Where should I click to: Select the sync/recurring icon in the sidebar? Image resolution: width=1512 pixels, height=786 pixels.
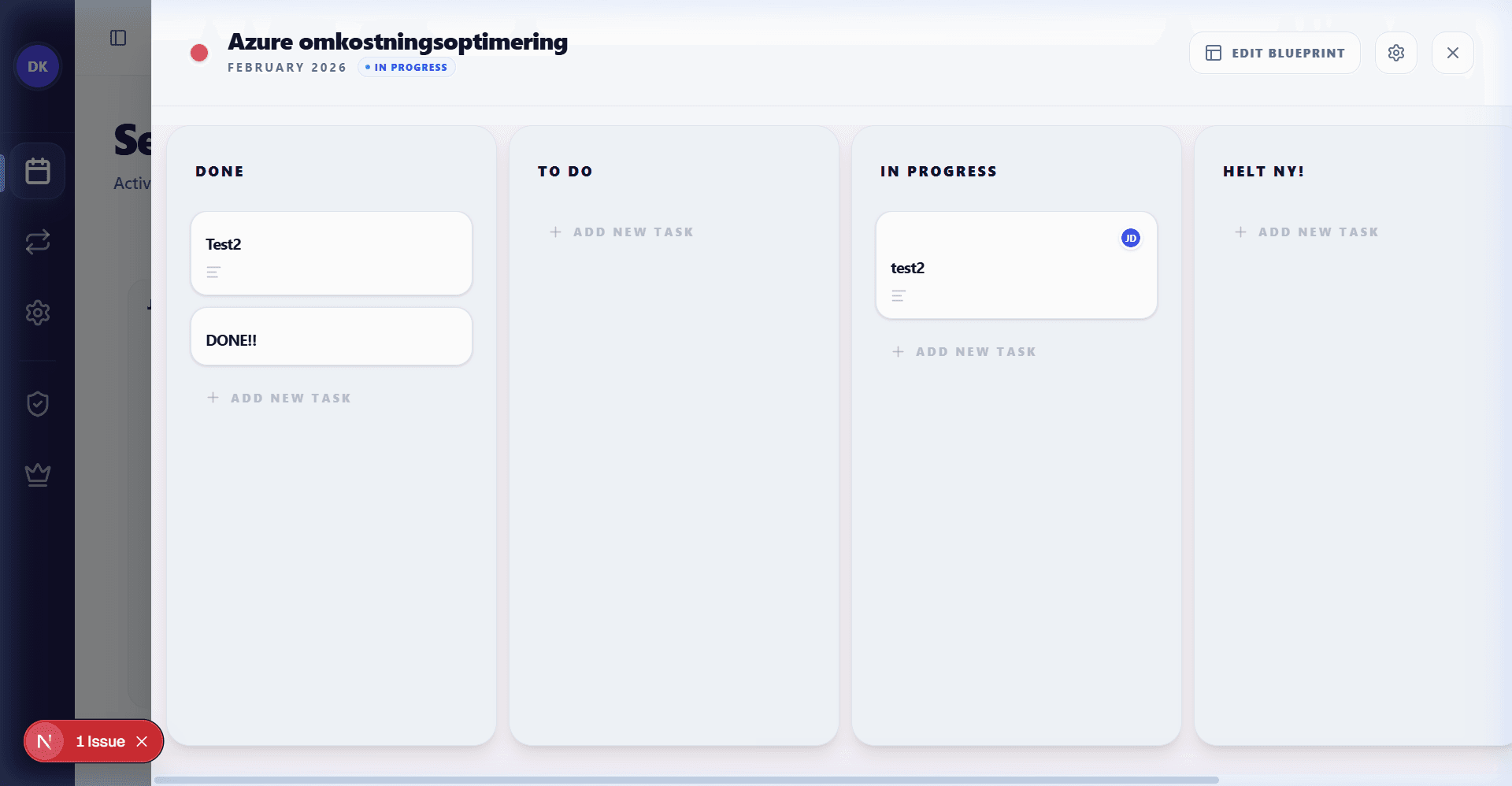tap(37, 242)
